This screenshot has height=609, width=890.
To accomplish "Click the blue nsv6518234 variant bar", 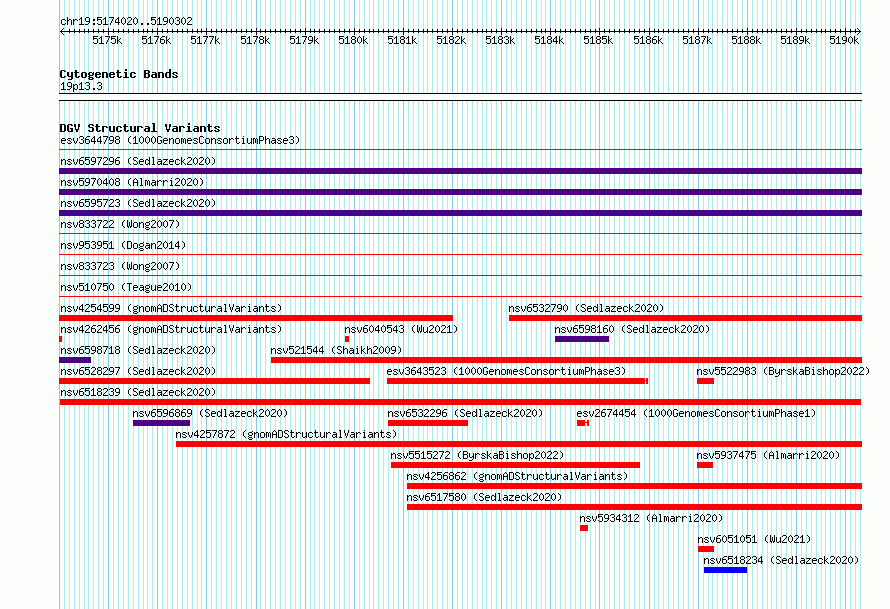I will point(725,570).
